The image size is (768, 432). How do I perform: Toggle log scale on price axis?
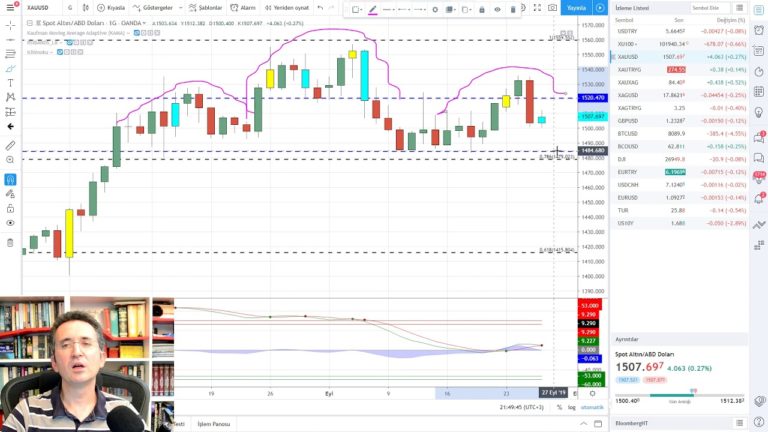tap(572, 407)
